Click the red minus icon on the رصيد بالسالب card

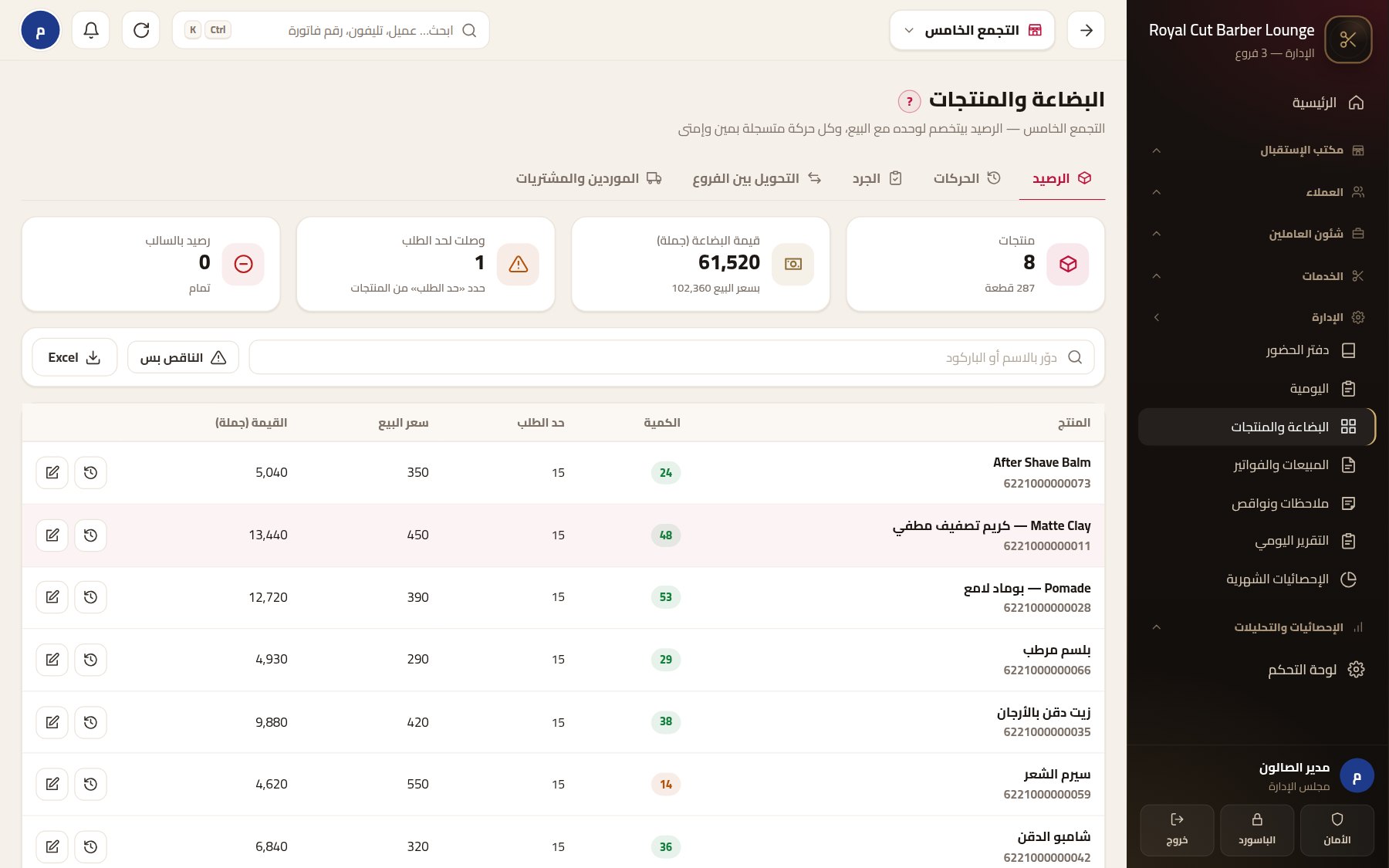[243, 264]
